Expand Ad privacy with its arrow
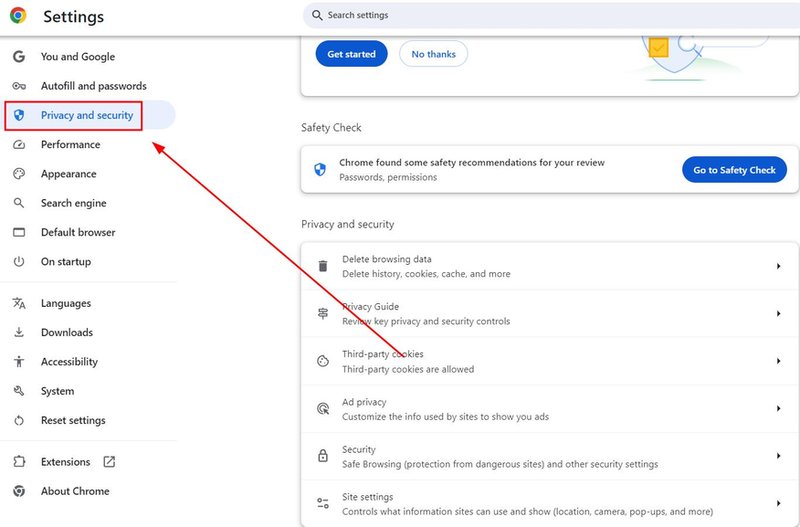This screenshot has height=527, width=800. [779, 408]
